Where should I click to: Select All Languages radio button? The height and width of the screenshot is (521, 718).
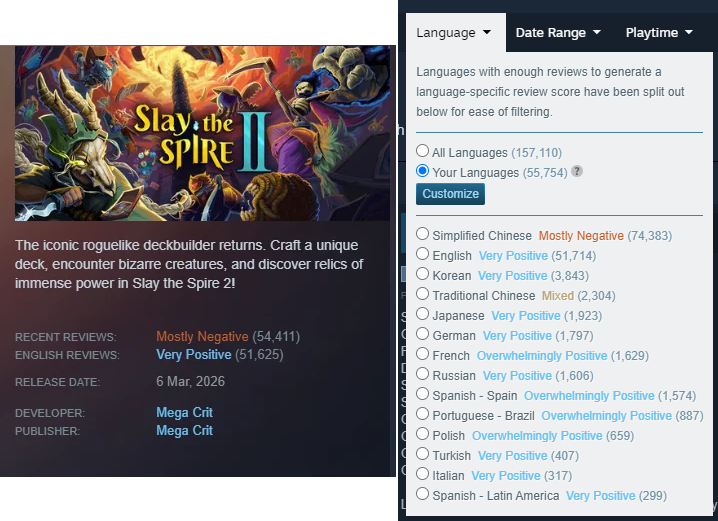tap(422, 151)
